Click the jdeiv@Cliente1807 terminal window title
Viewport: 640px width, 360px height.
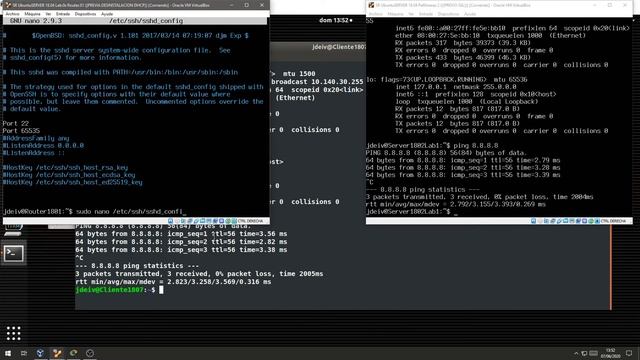[339, 47]
